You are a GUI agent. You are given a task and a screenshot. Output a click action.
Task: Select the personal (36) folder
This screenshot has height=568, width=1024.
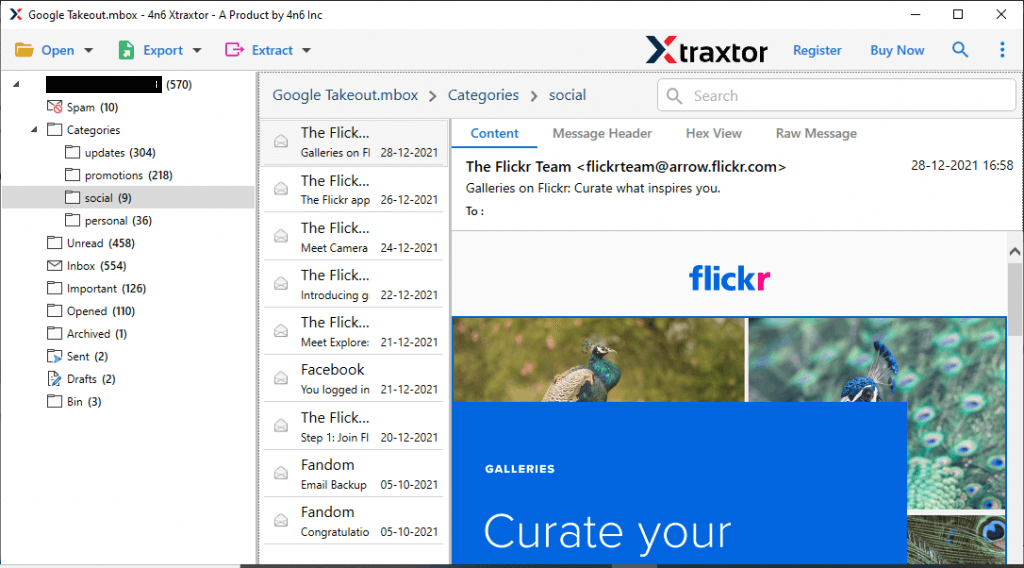(118, 220)
